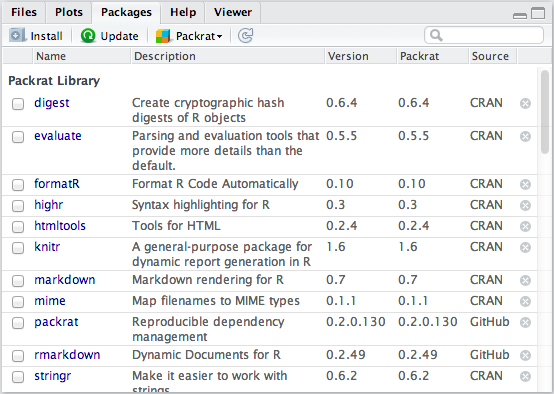Open the stringr package link

(x=53, y=376)
